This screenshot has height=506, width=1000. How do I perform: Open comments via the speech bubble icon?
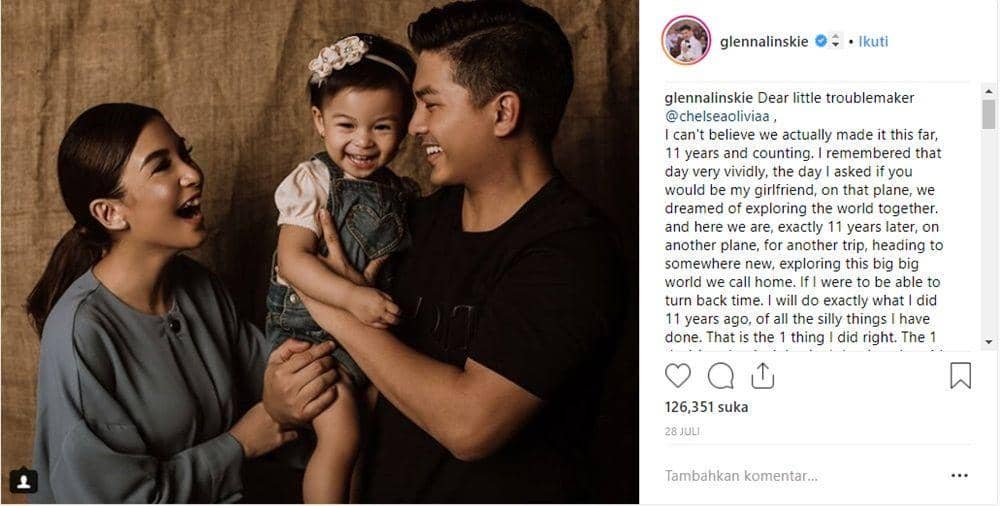point(720,376)
